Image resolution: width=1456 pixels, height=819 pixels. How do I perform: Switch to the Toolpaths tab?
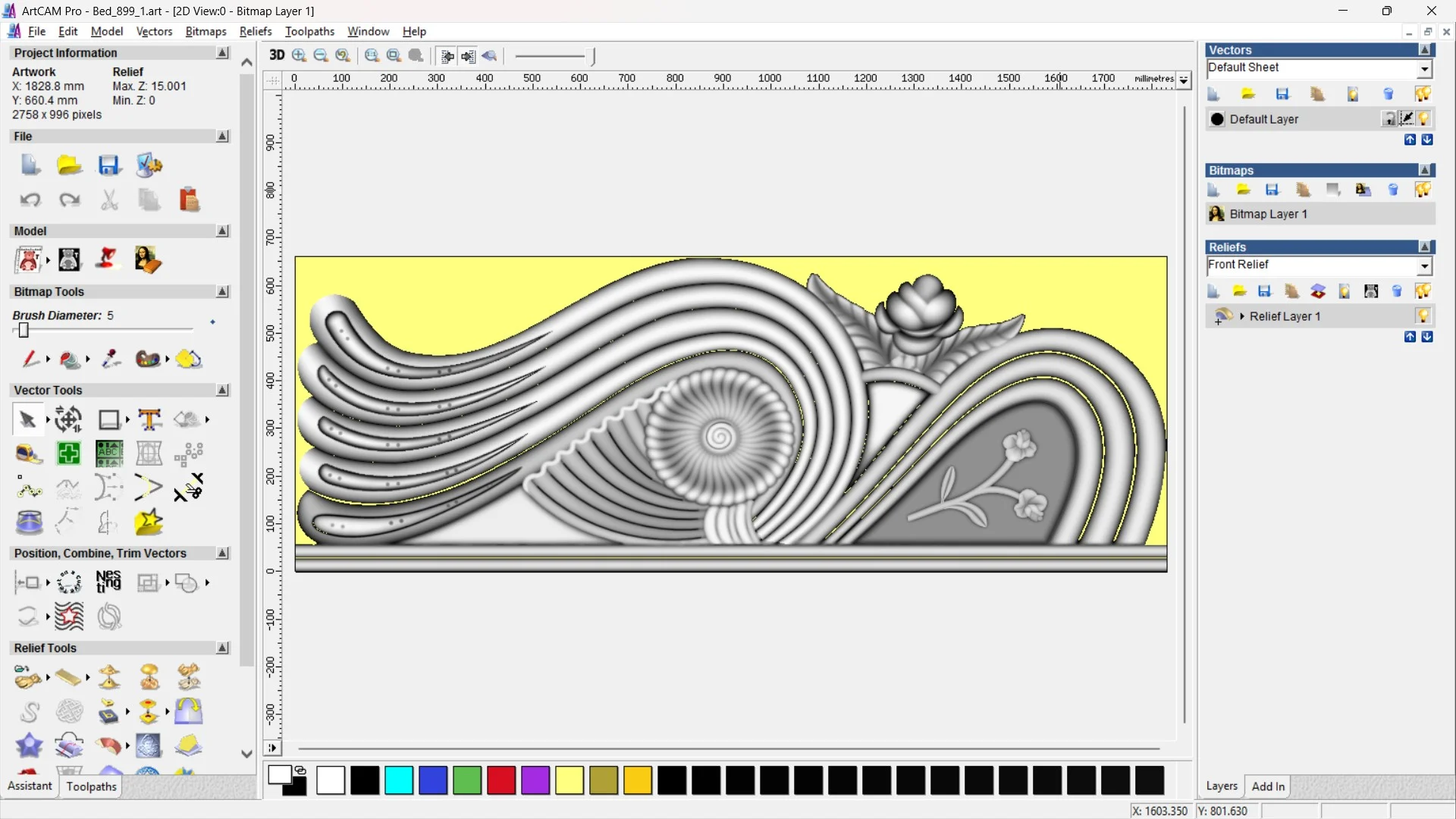click(91, 786)
